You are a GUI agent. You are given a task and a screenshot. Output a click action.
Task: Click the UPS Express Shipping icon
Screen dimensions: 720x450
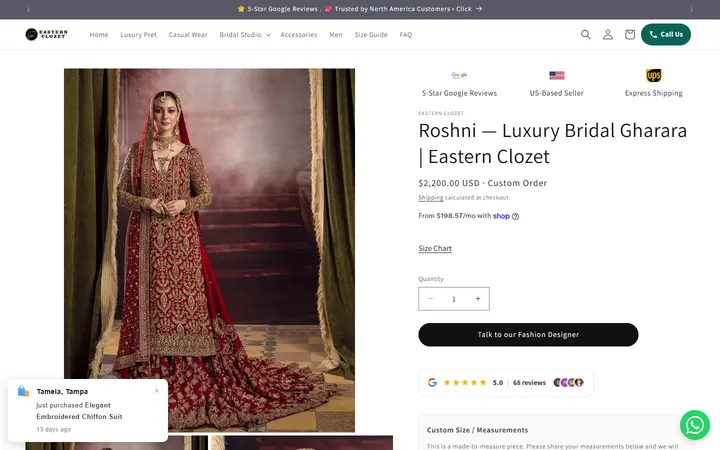coord(653,75)
